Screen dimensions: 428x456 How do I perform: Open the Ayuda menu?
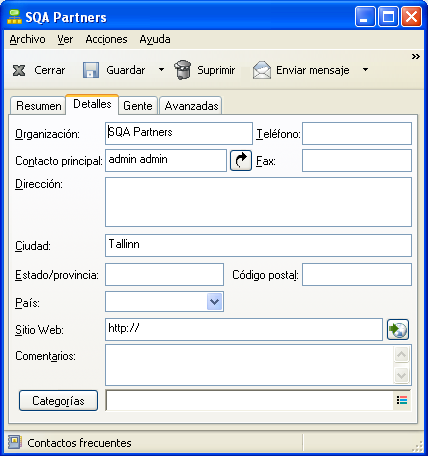[x=155, y=39]
